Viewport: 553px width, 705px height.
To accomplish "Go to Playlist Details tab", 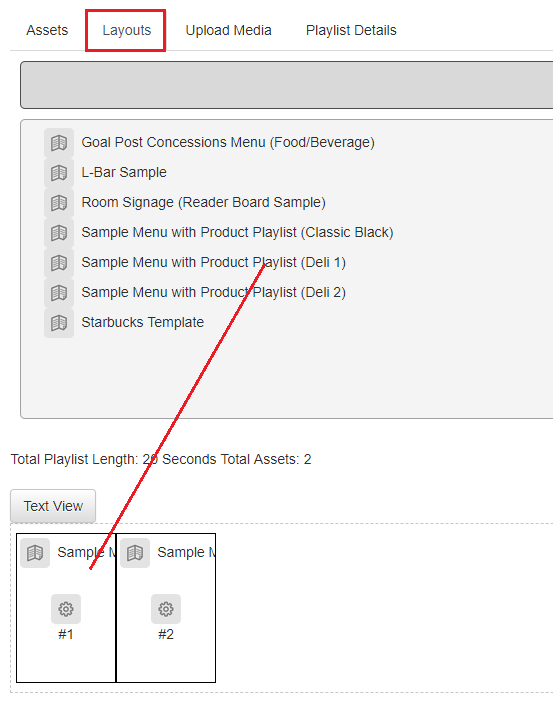I will coord(351,30).
